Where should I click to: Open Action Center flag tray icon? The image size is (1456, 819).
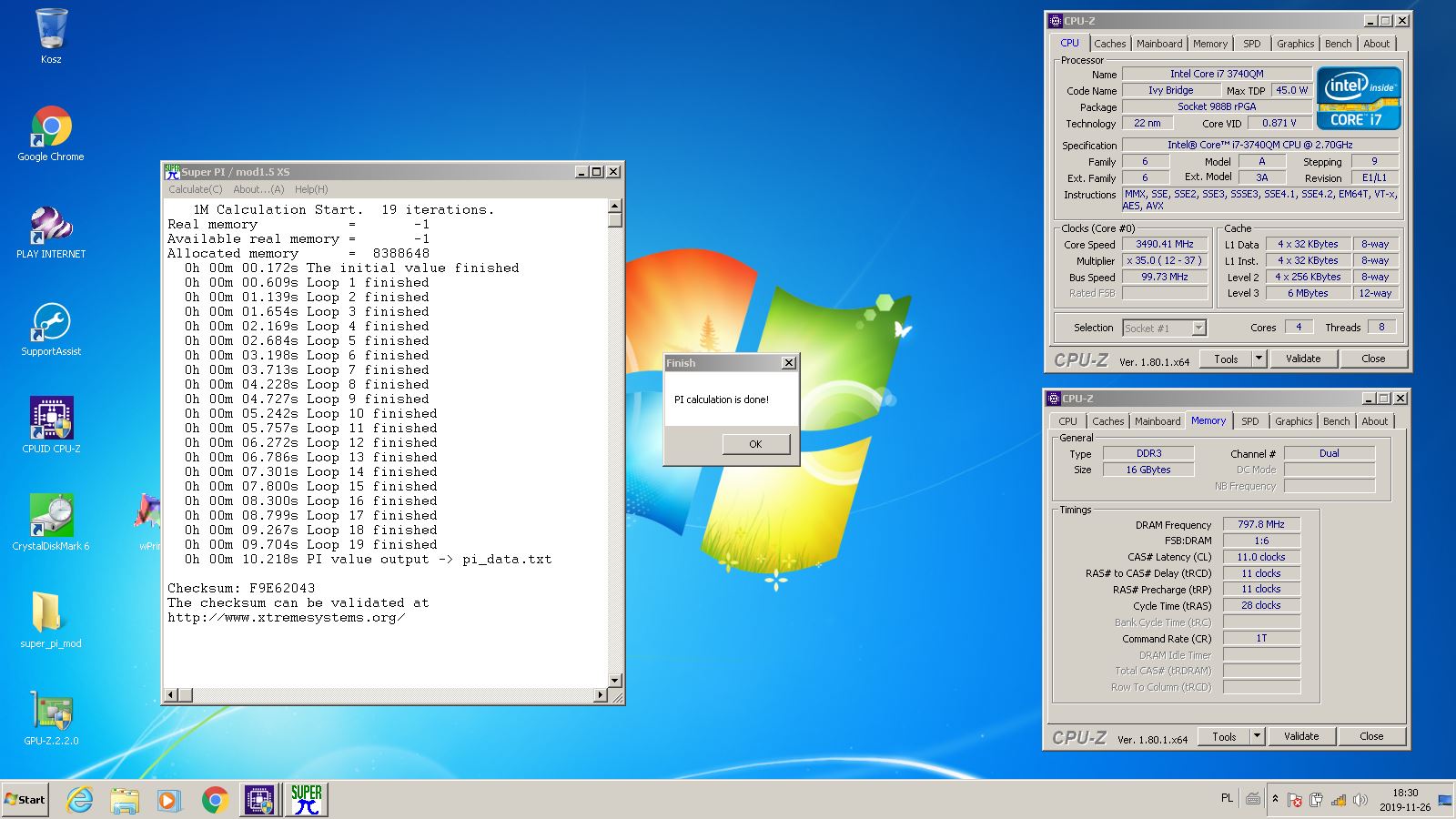click(x=1295, y=800)
